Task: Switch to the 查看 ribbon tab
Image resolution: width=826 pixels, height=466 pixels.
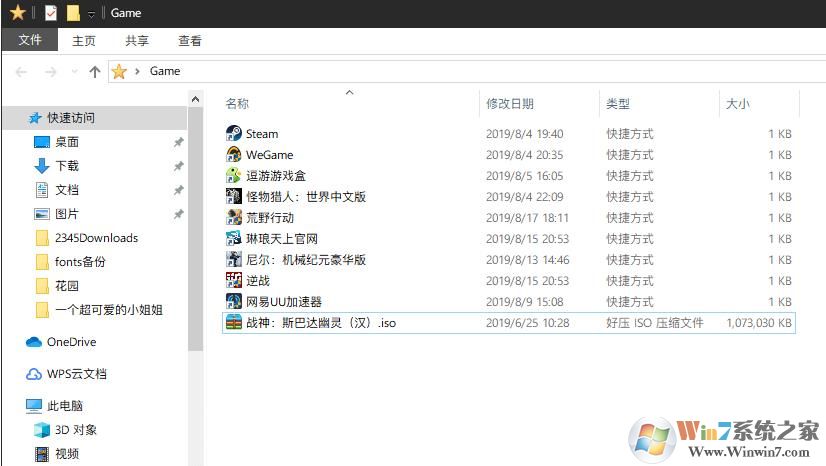Action: click(x=190, y=41)
